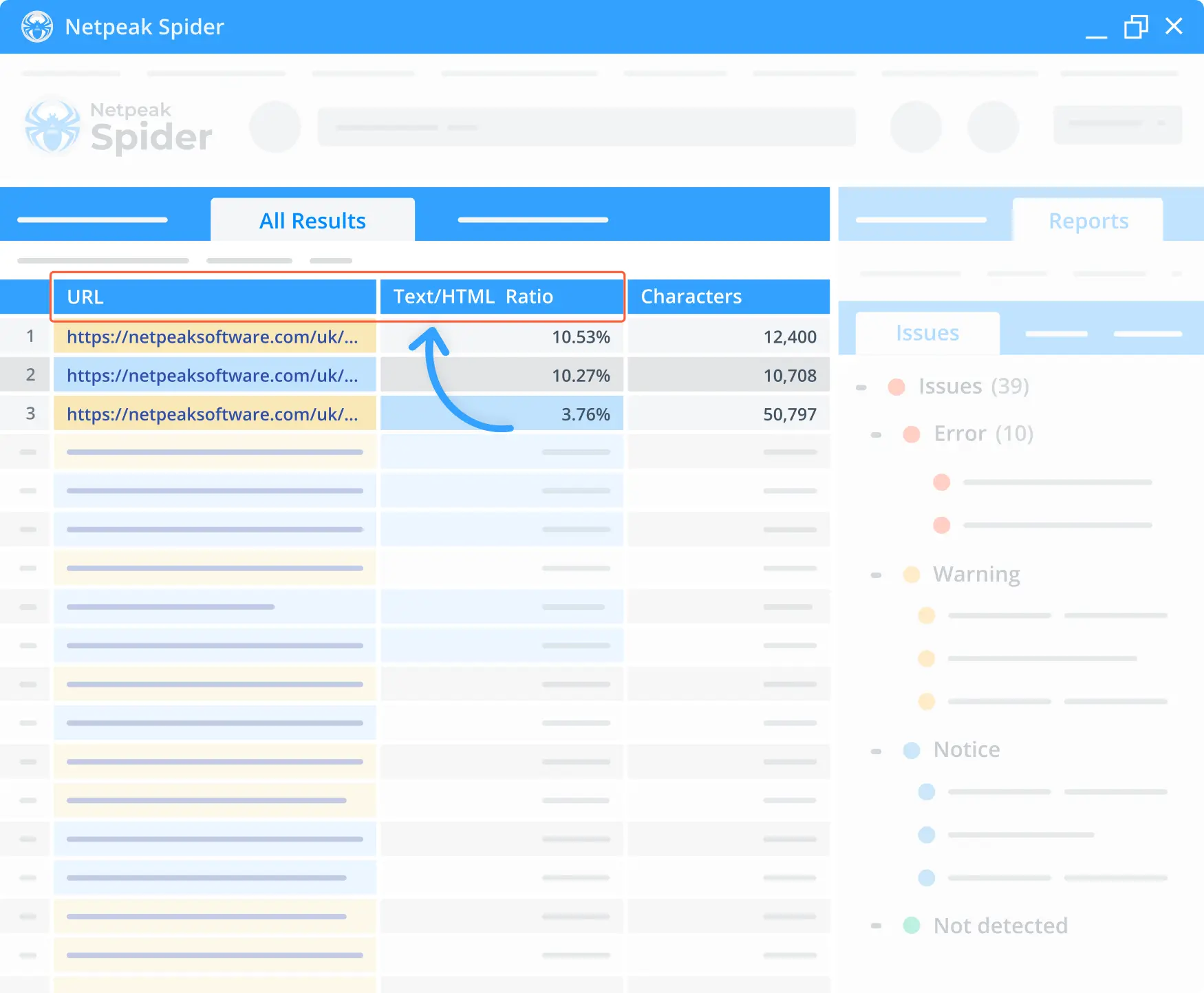Select the Not detected category
This screenshot has height=993, width=1204.
click(x=1000, y=926)
